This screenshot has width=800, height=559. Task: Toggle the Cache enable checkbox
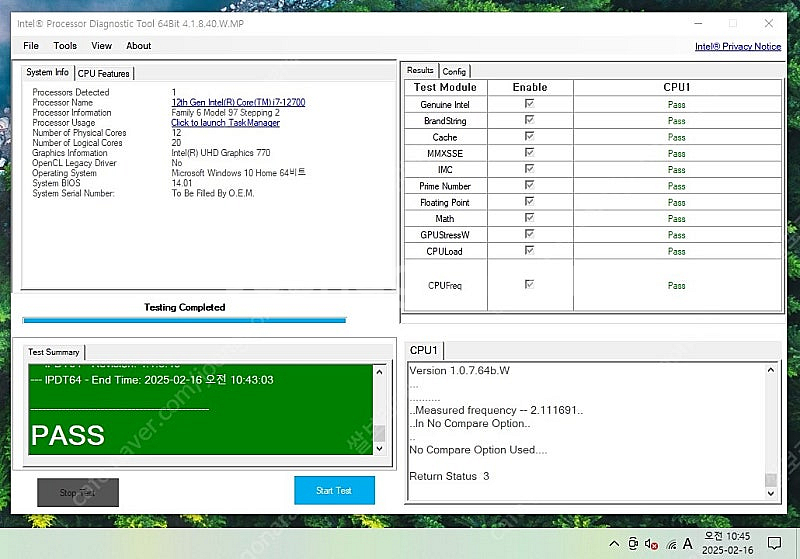coord(530,136)
